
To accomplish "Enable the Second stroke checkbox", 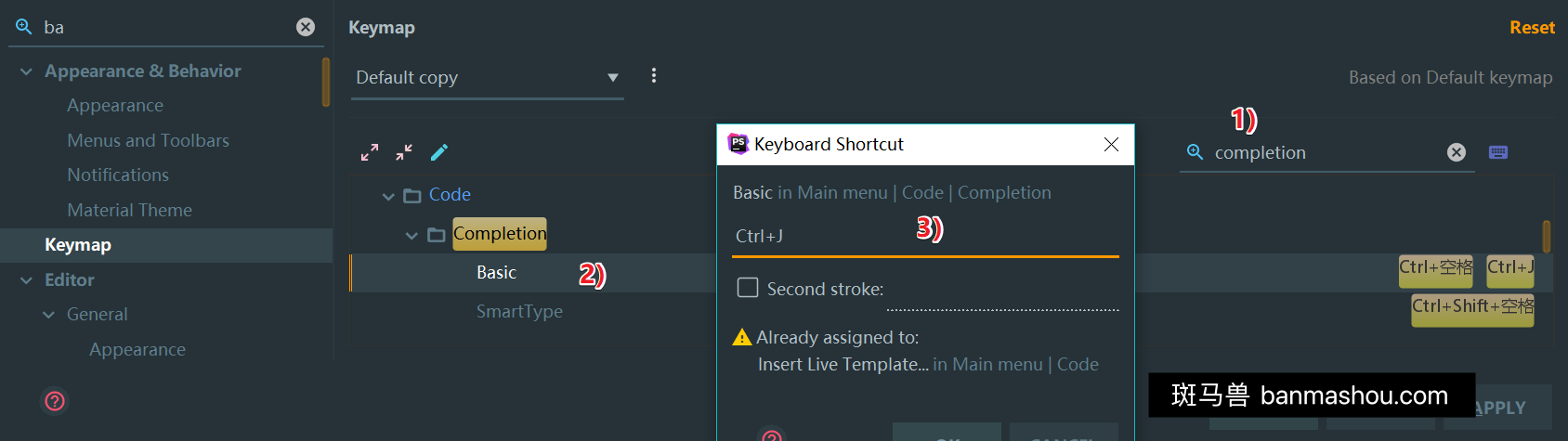I will (x=748, y=288).
